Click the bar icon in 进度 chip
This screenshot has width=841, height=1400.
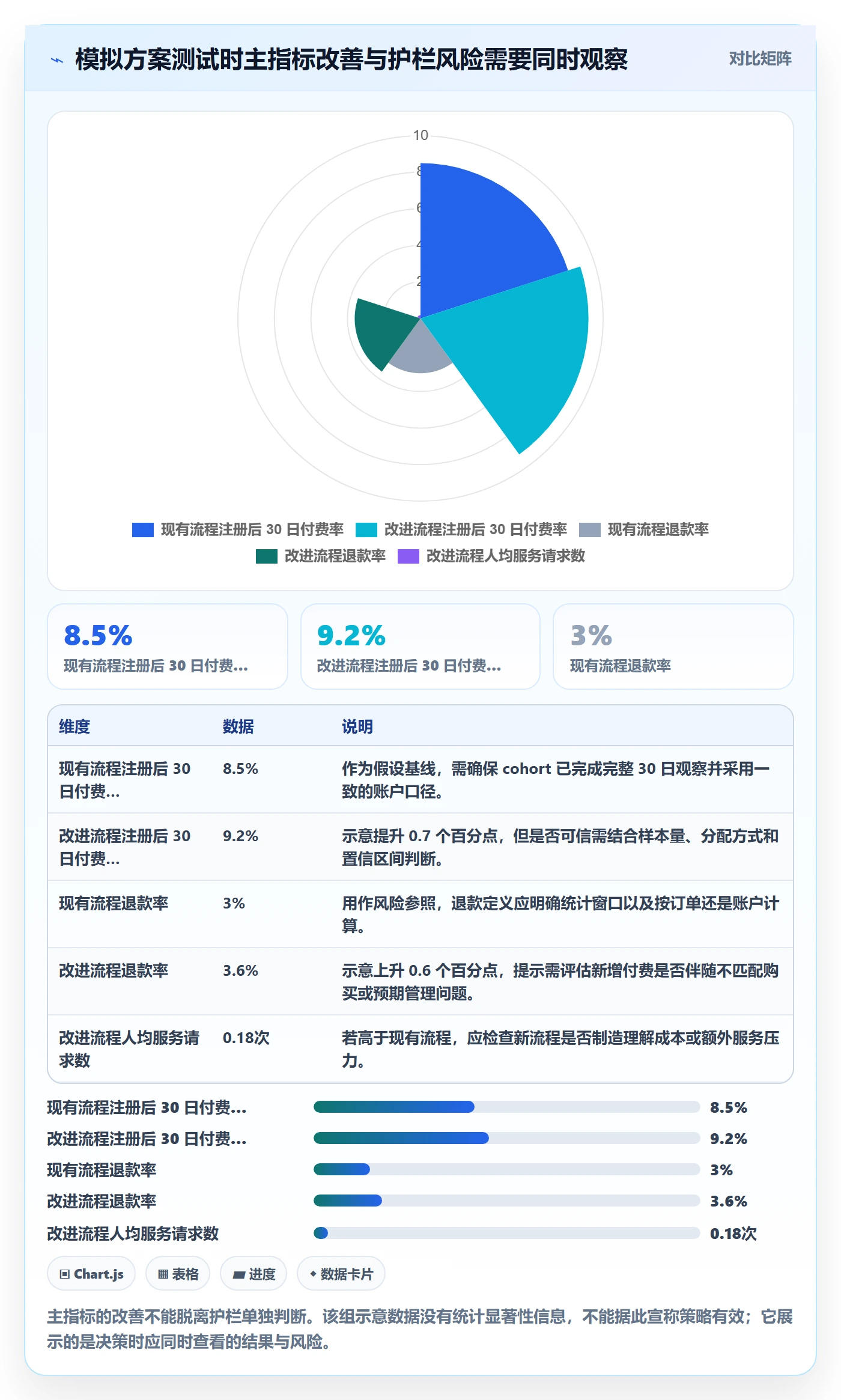coord(238,1274)
